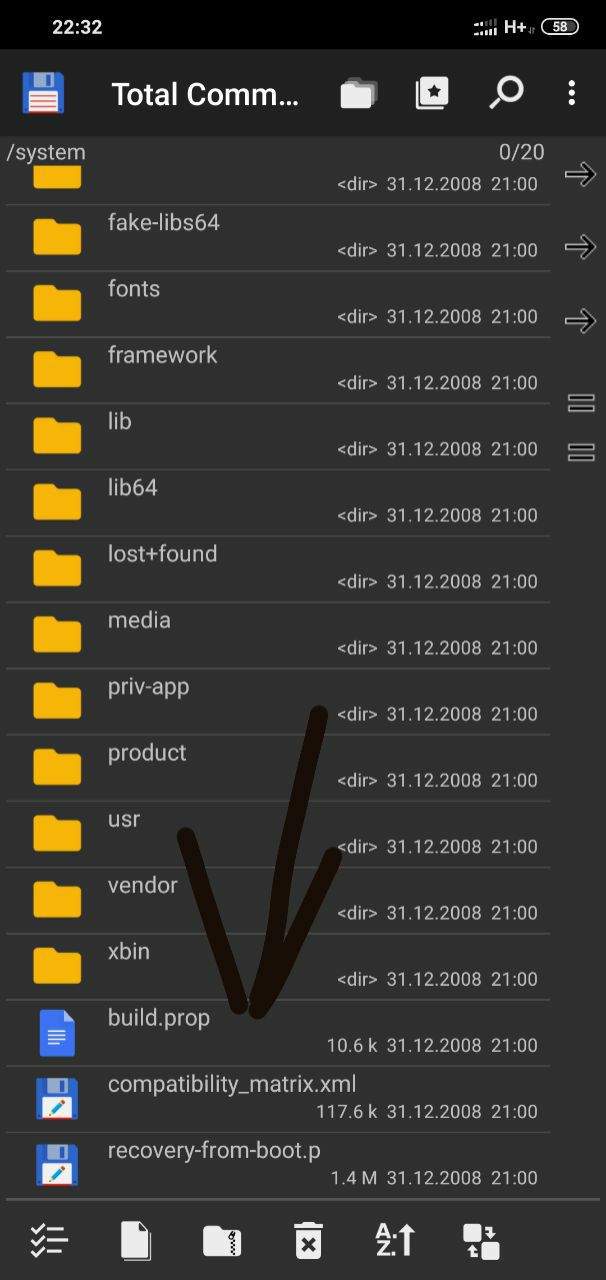Open the A-Z sort order button
The height and width of the screenshot is (1280, 606).
tap(395, 1241)
